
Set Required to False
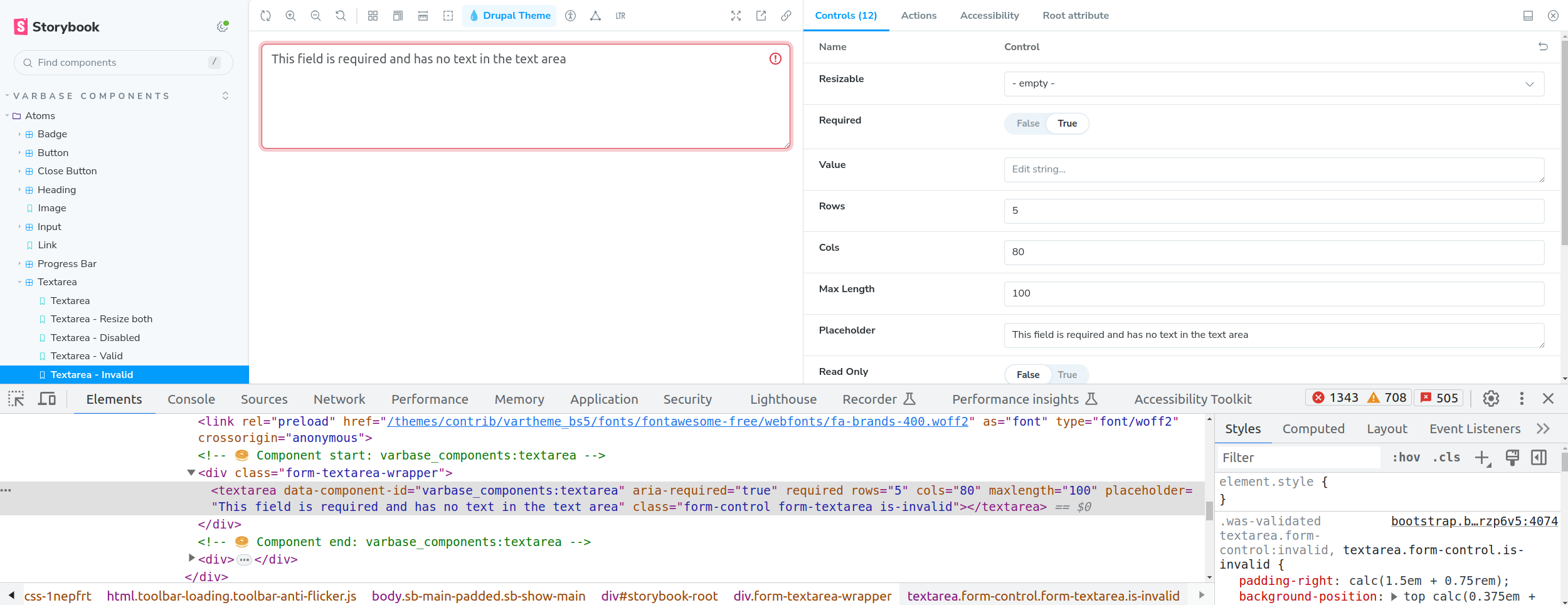pyautogui.click(x=1027, y=124)
